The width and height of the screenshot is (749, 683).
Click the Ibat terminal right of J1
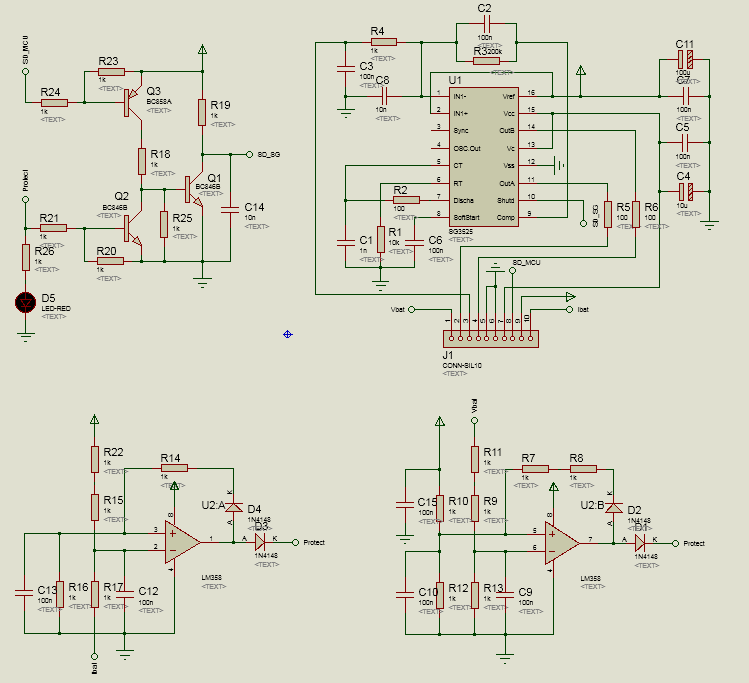pyautogui.click(x=569, y=309)
